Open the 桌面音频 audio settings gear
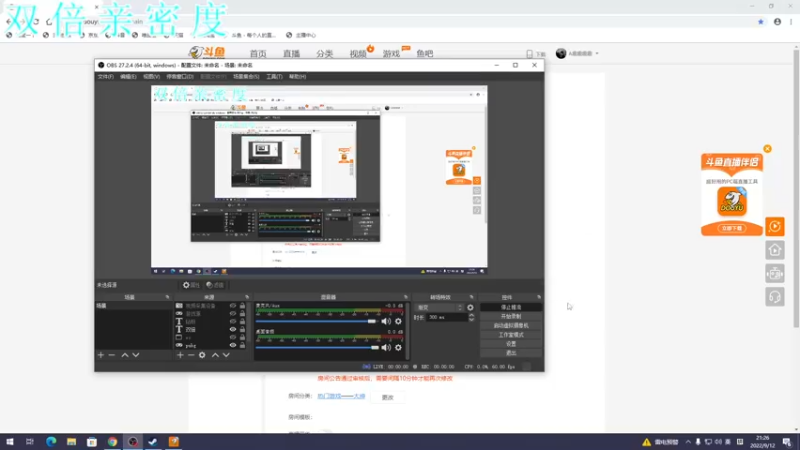 click(x=398, y=348)
